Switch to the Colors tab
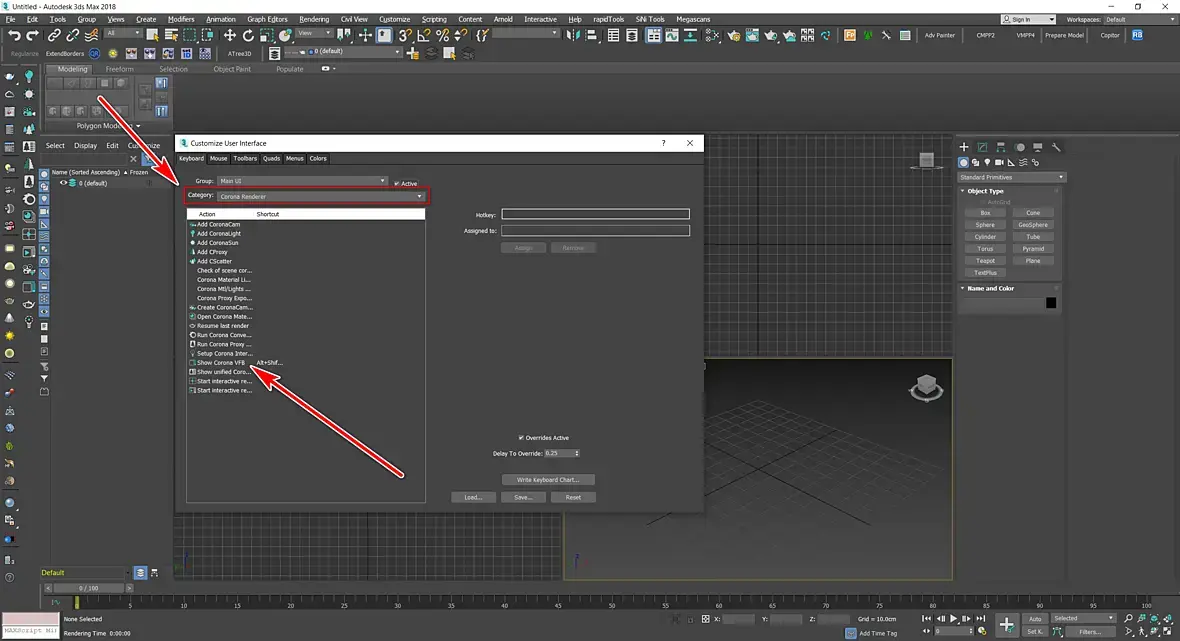Image resolution: width=1180 pixels, height=641 pixels. [x=318, y=159]
